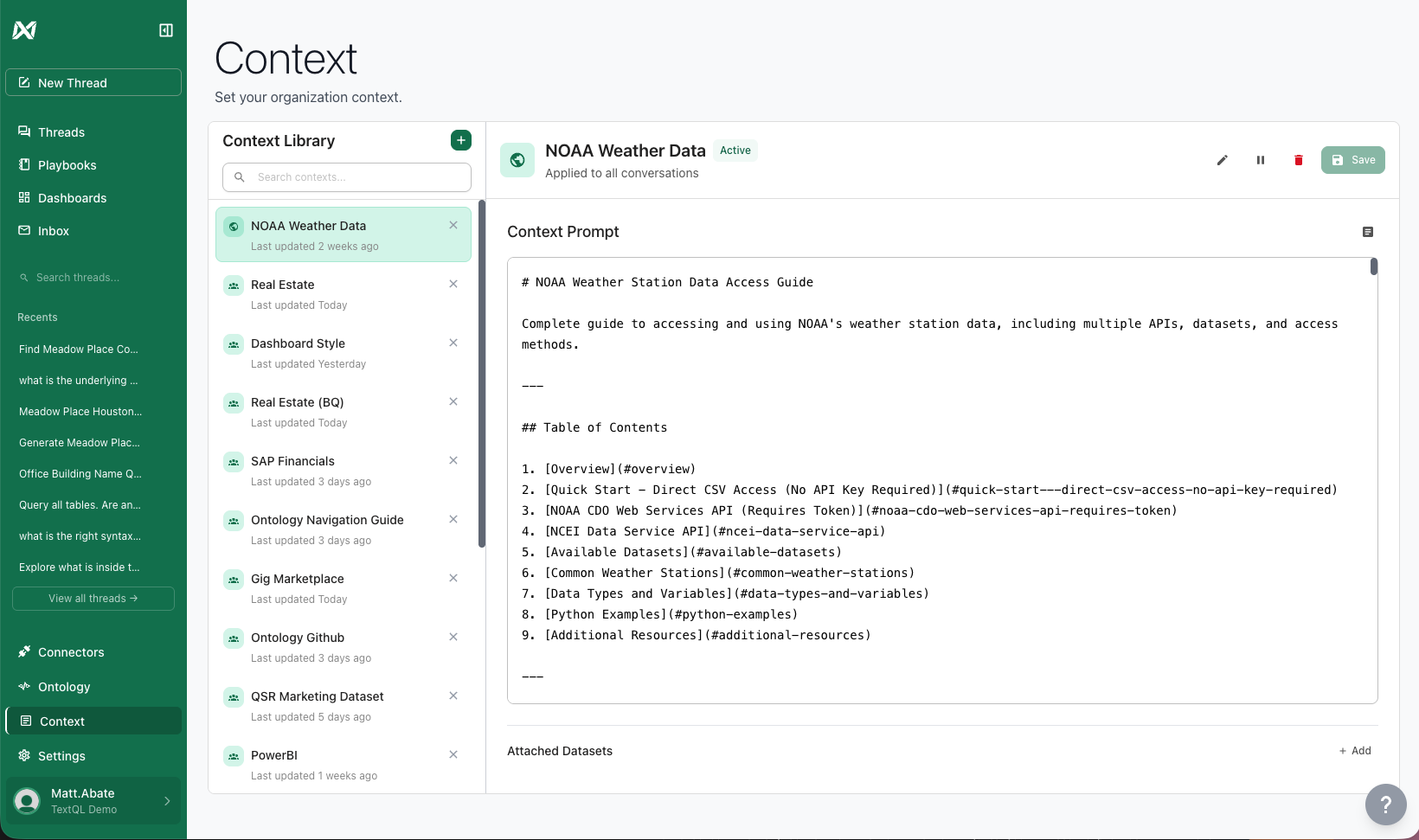The width and height of the screenshot is (1419, 840).
Task: Add an attached dataset with the Add button
Action: pyautogui.click(x=1354, y=750)
